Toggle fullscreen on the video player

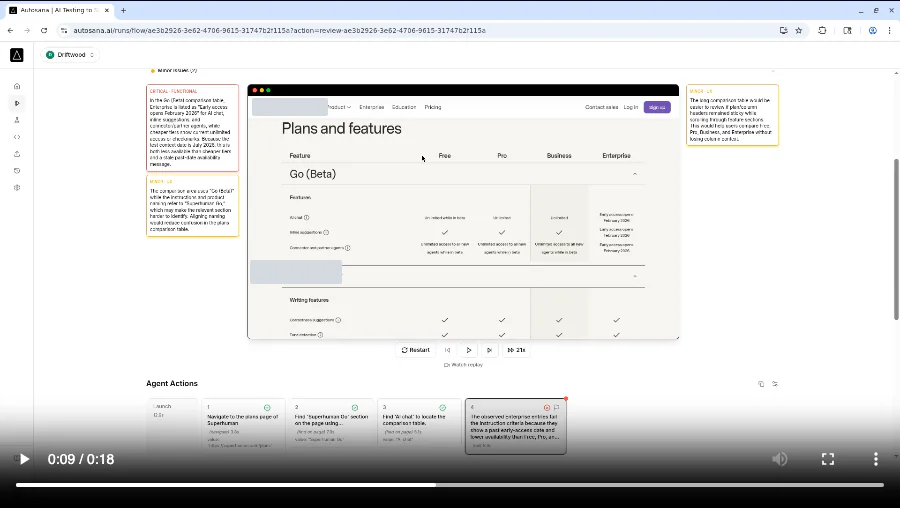click(x=828, y=459)
